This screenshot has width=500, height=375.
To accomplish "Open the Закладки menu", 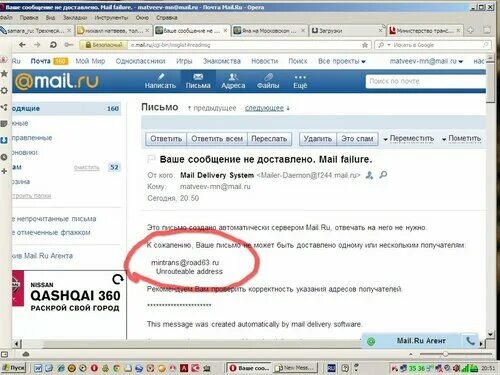I will coord(75,17).
